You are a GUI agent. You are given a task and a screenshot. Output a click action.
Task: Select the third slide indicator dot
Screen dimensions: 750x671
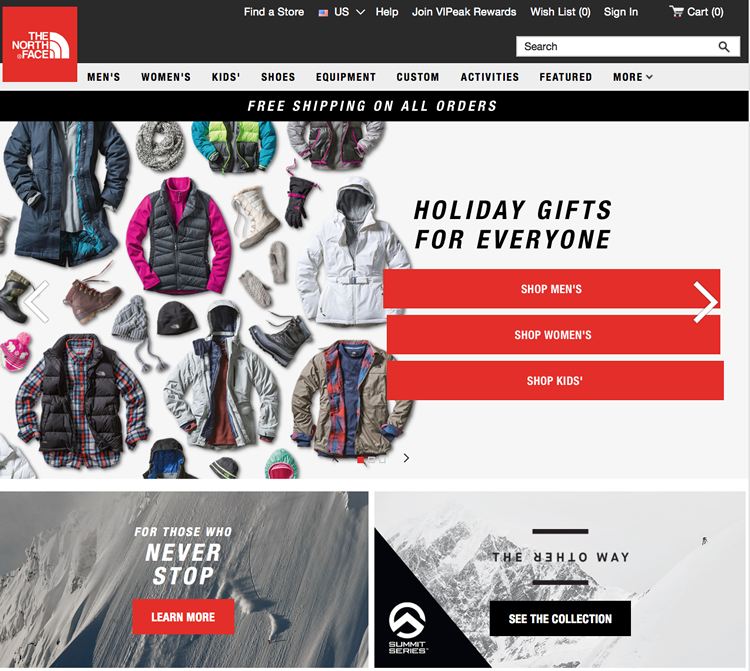click(382, 460)
